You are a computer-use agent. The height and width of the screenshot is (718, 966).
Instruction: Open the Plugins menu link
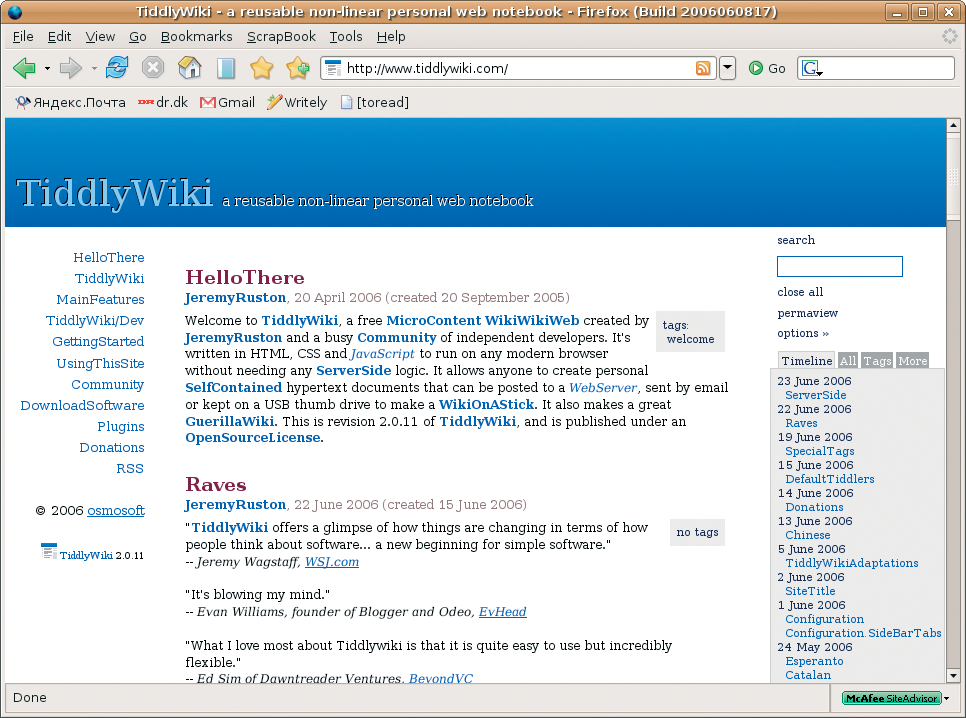coord(121,426)
